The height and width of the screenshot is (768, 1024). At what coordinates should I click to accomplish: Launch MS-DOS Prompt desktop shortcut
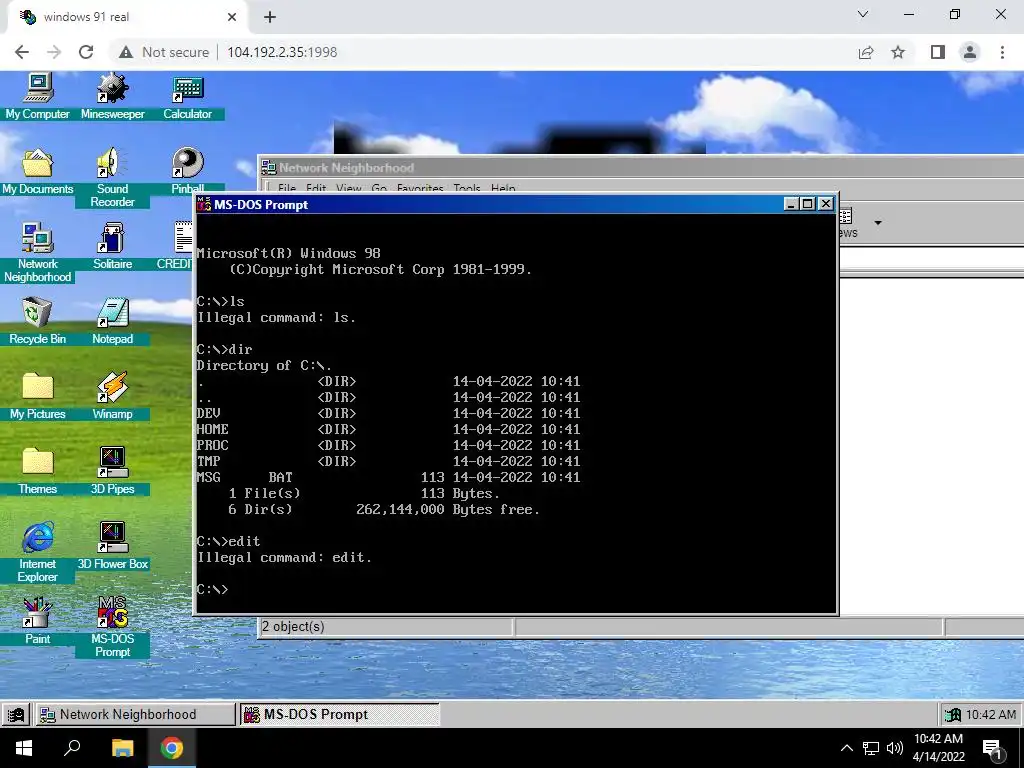(x=112, y=627)
